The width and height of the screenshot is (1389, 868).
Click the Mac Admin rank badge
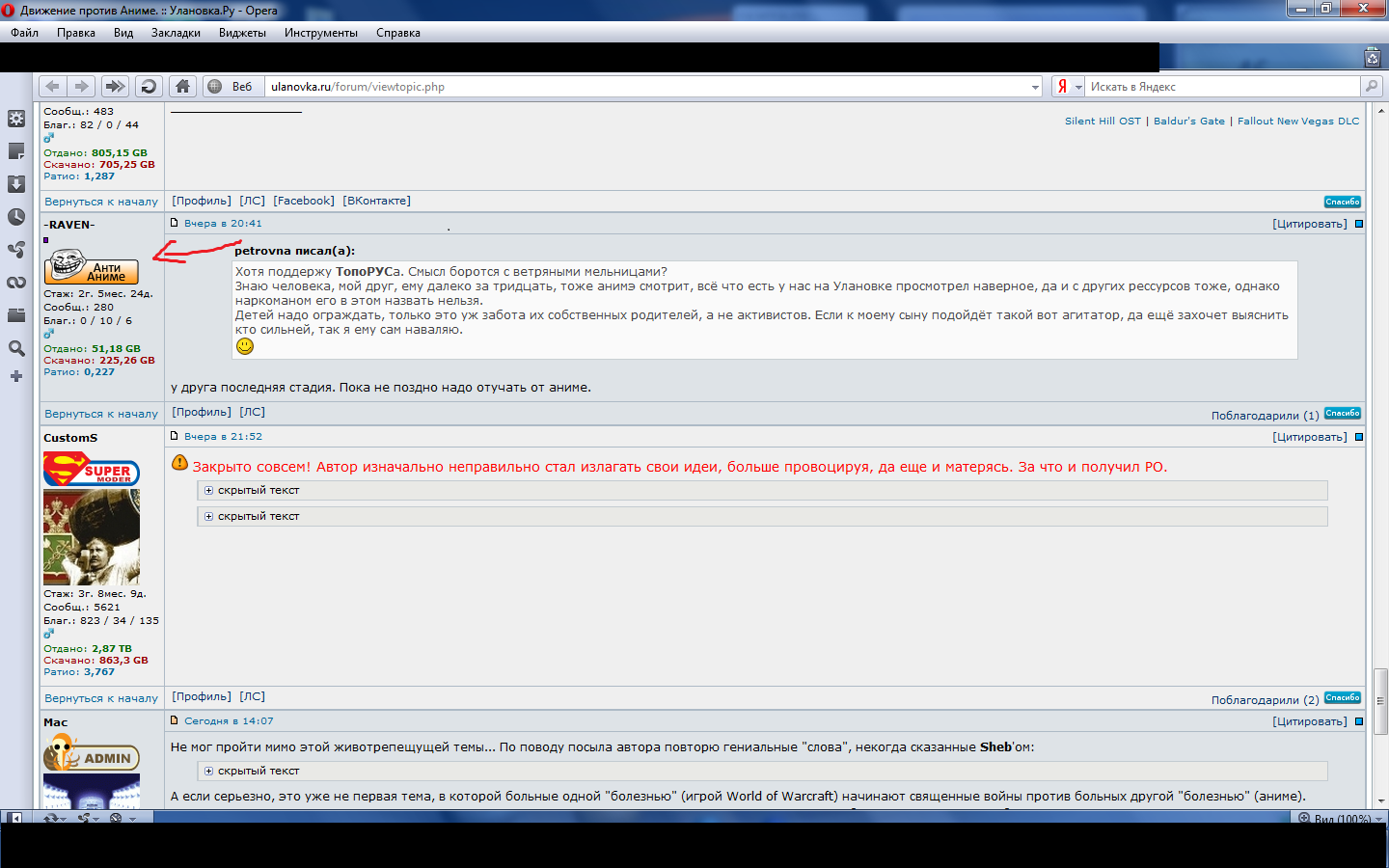(92, 753)
